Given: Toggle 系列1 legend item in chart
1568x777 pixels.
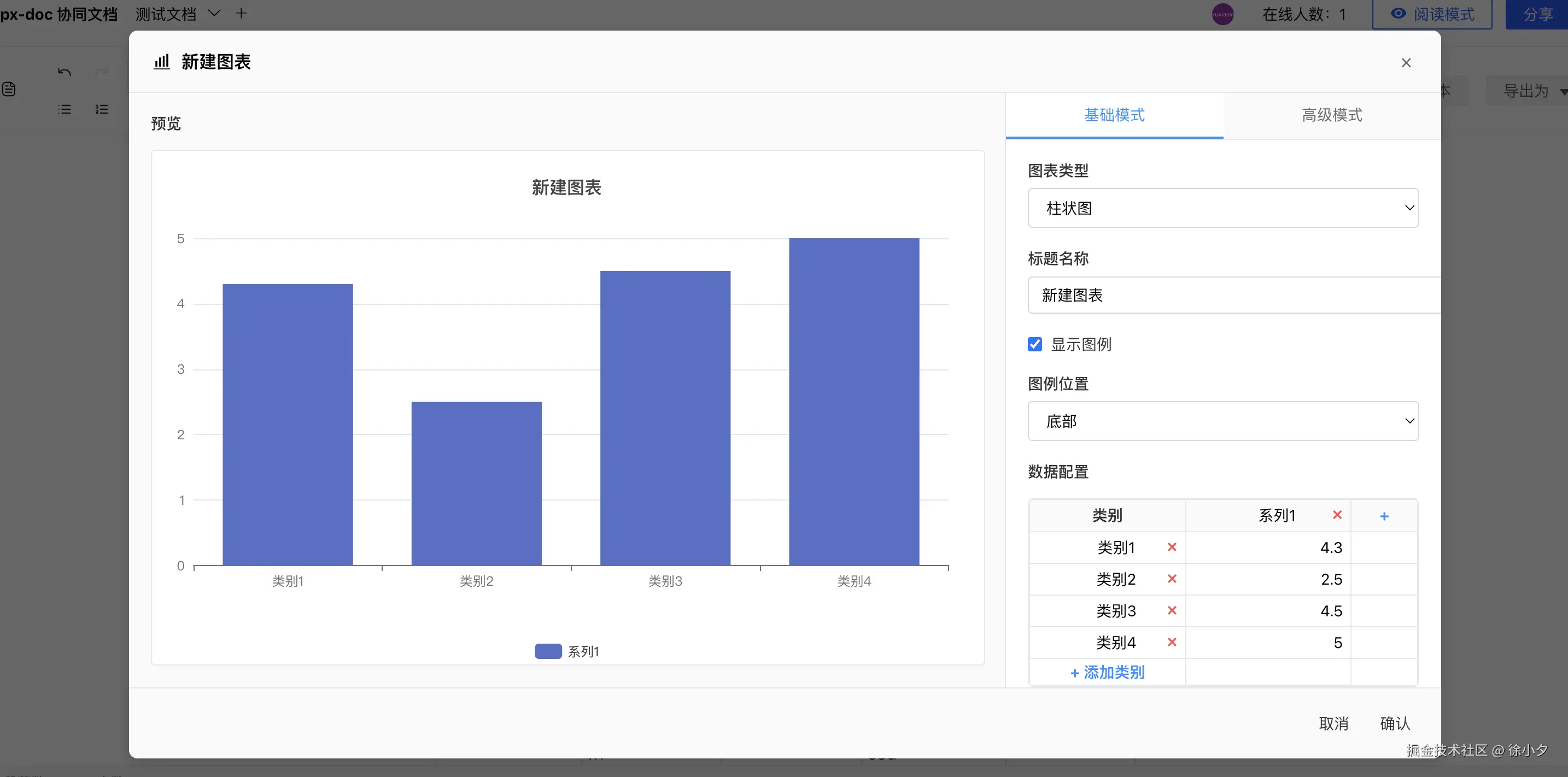Looking at the screenshot, I should (x=567, y=651).
